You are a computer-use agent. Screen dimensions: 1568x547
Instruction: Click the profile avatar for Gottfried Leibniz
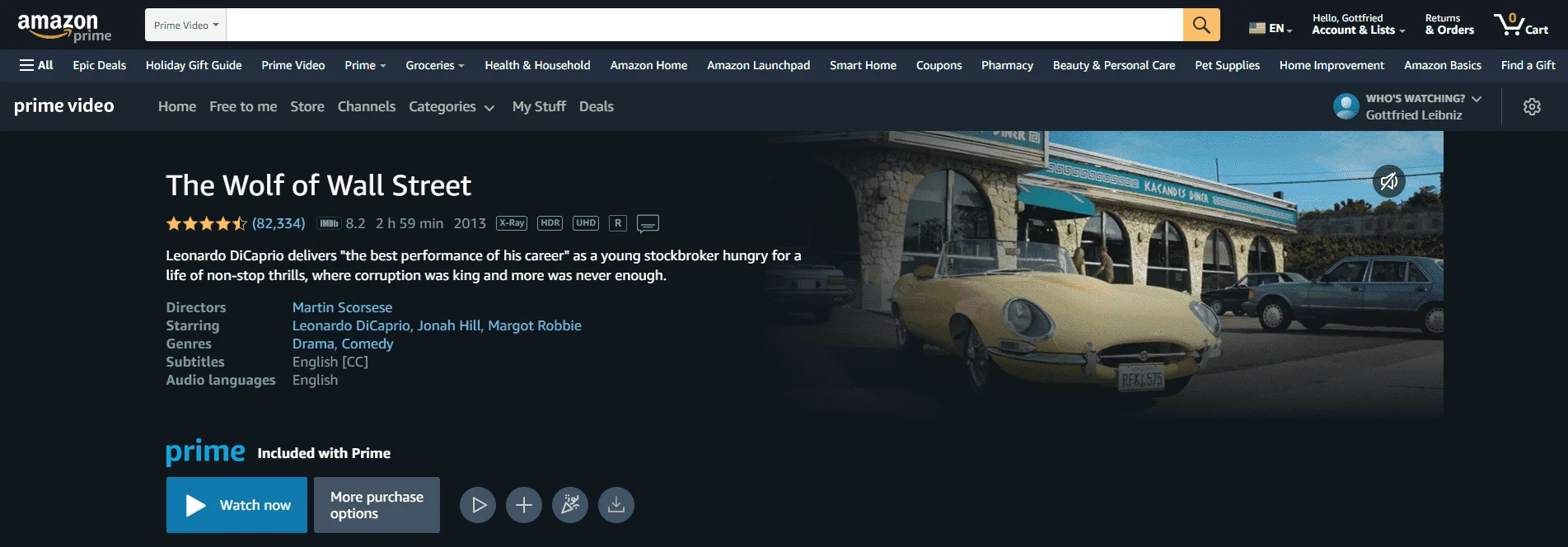1346,106
